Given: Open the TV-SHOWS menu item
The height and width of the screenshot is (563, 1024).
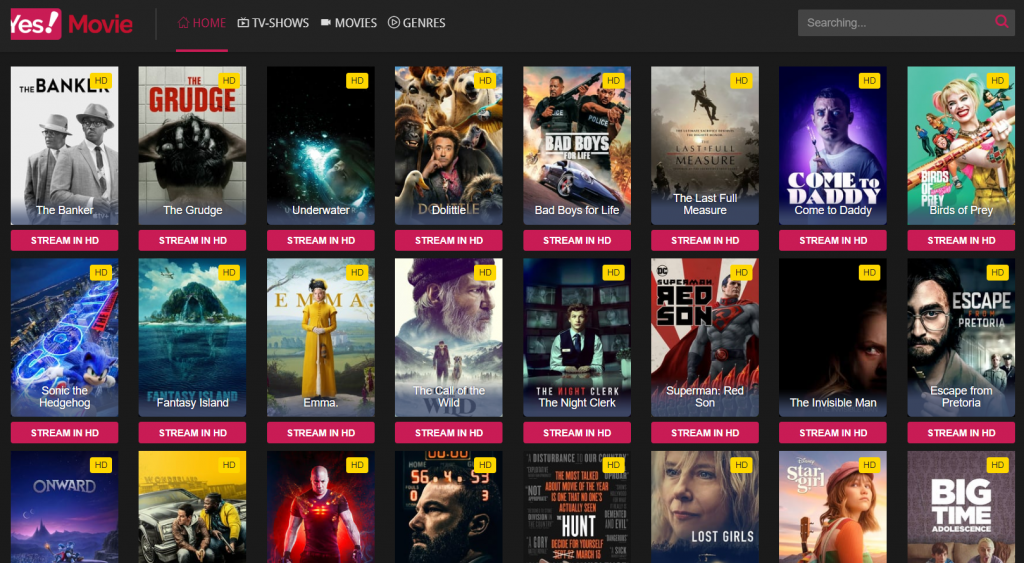Looking at the screenshot, I should pos(273,23).
